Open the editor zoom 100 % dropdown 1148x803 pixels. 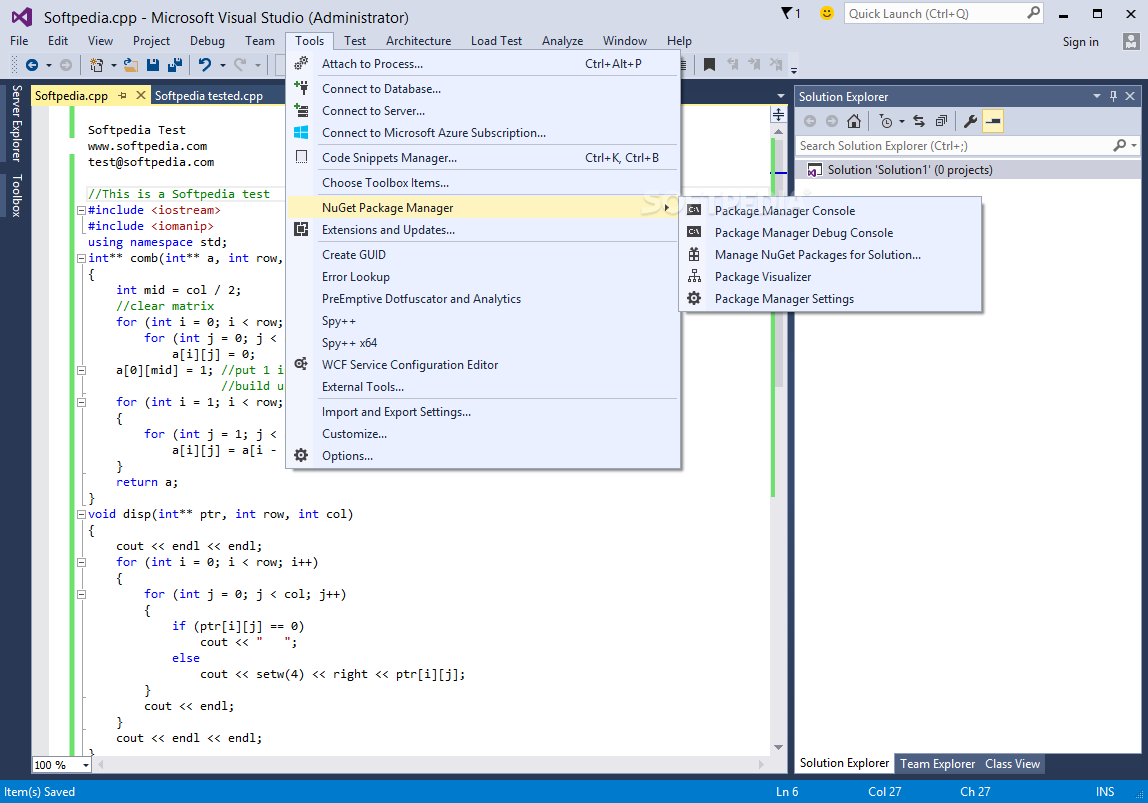tap(86, 765)
